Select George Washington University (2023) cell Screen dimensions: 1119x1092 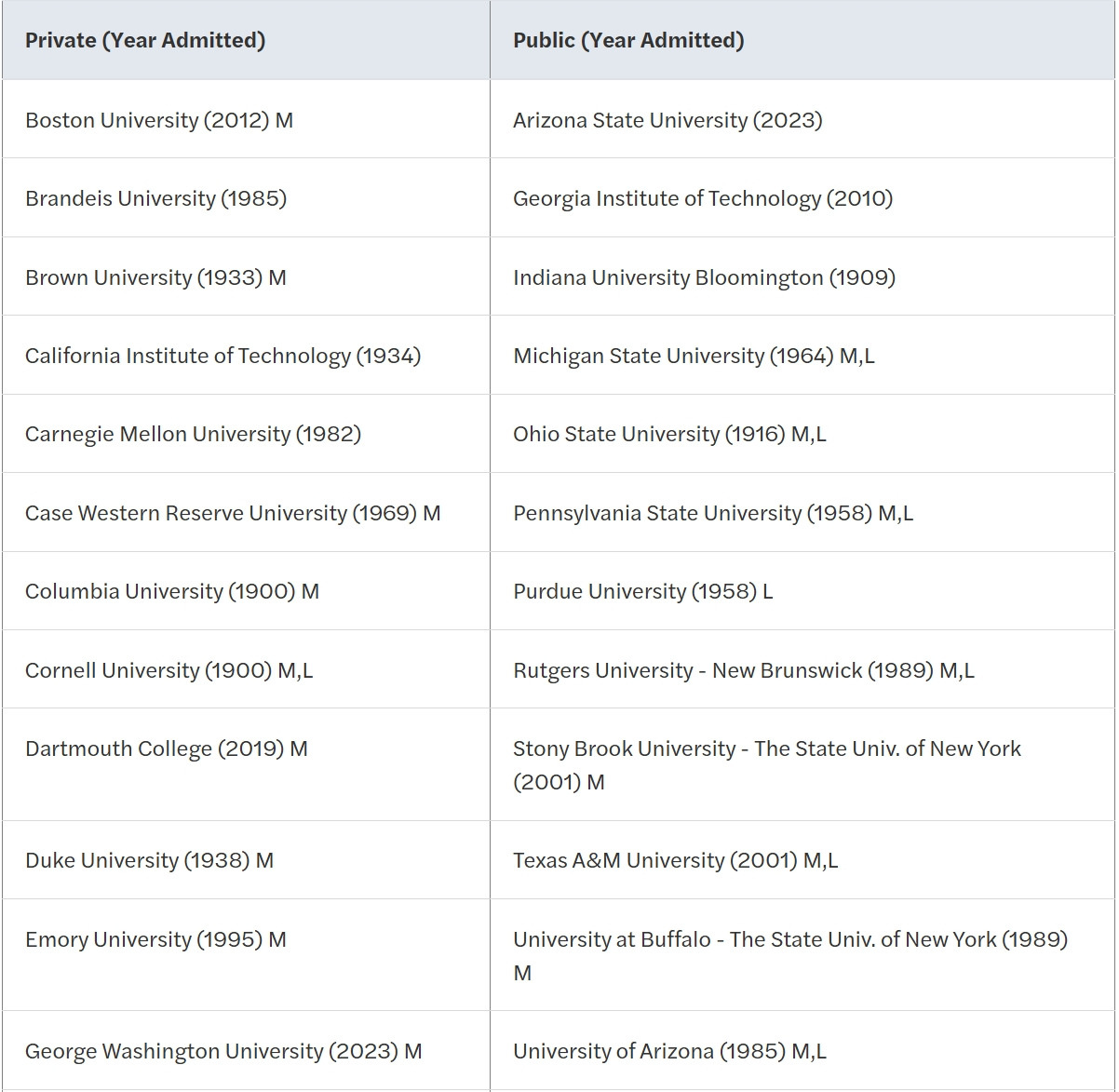tap(246, 1051)
